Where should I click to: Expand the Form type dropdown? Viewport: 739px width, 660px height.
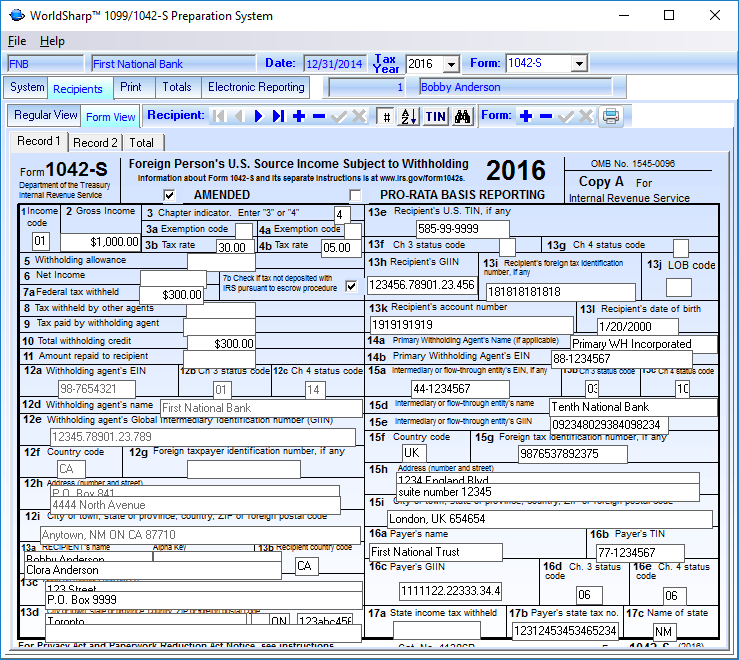point(579,64)
